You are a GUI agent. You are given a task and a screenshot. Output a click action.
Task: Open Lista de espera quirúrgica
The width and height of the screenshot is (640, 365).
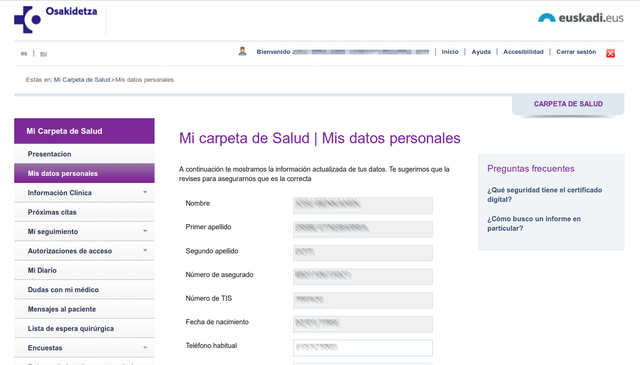pyautogui.click(x=84, y=328)
